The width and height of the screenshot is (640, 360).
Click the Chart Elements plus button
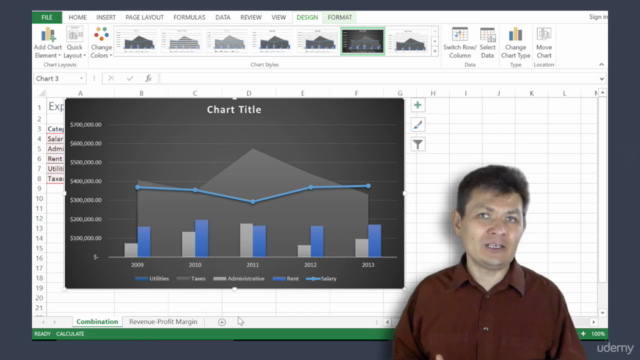pyautogui.click(x=418, y=105)
